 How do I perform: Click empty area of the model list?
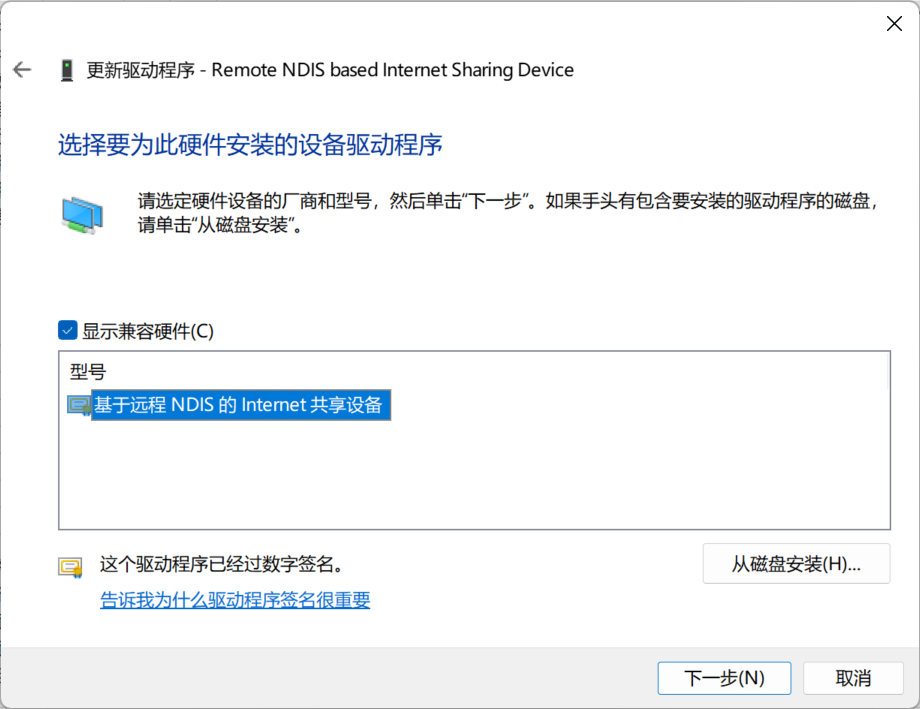[x=474, y=475]
